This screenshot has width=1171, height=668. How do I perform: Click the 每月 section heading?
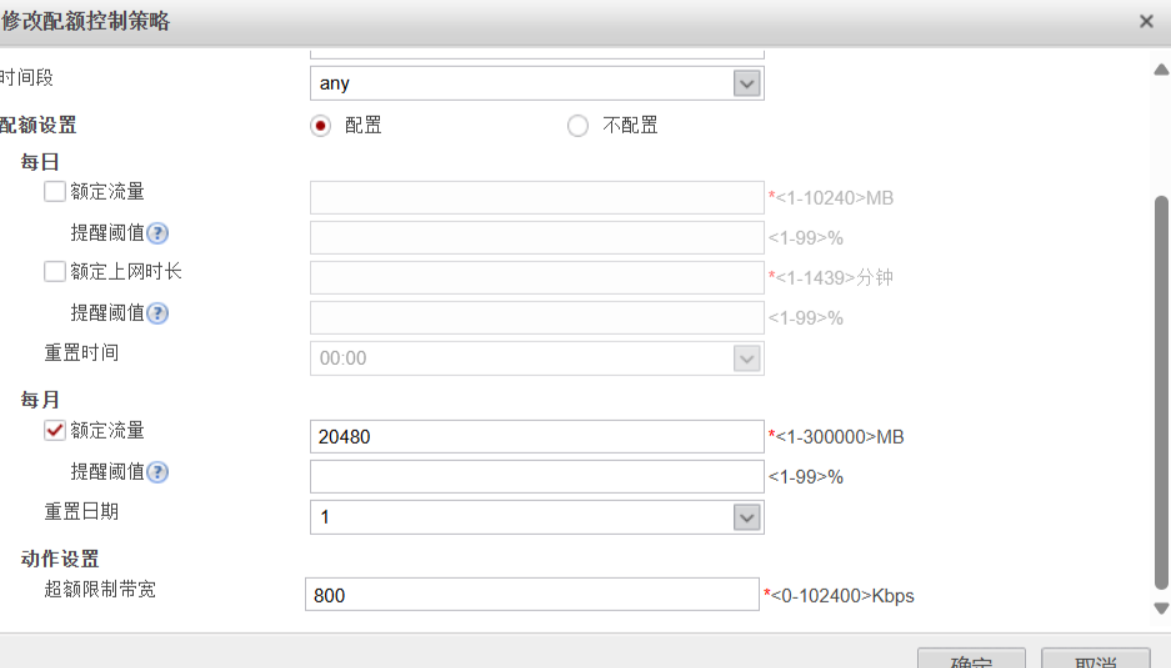click(40, 400)
